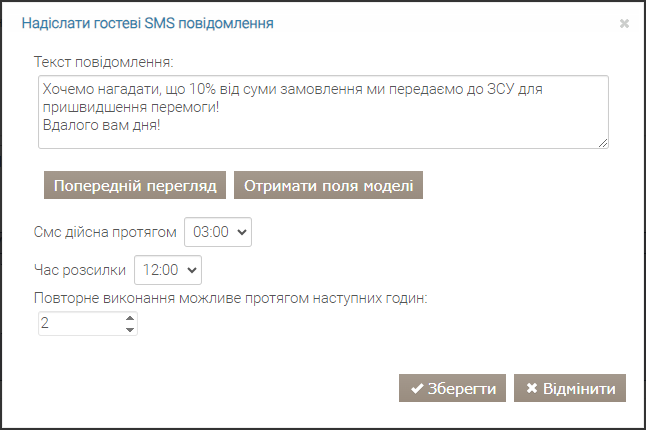The width and height of the screenshot is (646, 430).
Task: Save the SMS settings with Зберегти
Action: tap(452, 388)
